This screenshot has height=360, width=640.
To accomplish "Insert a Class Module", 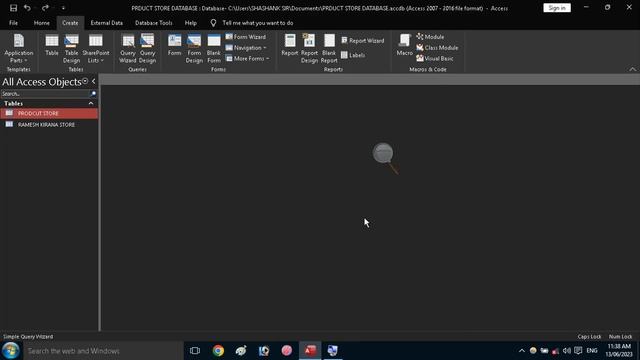I will [x=437, y=48].
